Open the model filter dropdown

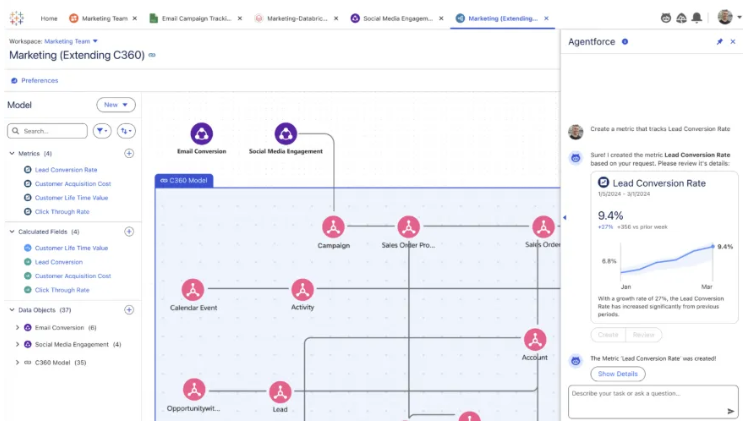(x=102, y=131)
